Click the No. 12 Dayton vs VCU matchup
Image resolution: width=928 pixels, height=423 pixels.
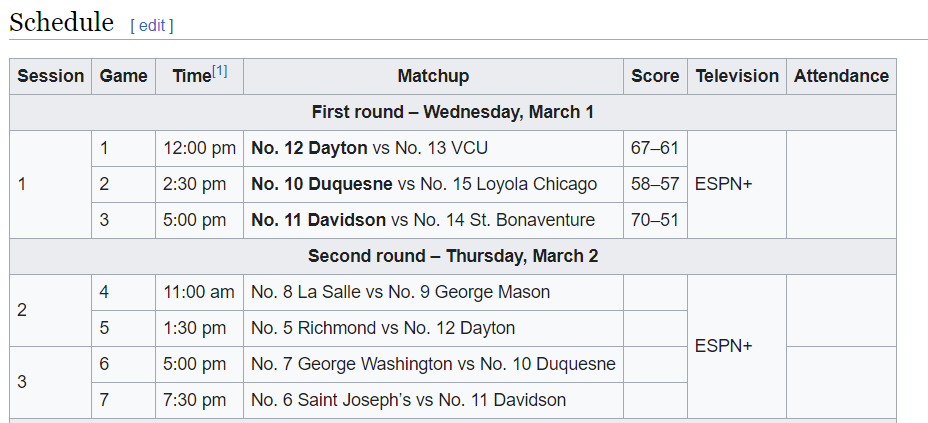click(x=369, y=148)
